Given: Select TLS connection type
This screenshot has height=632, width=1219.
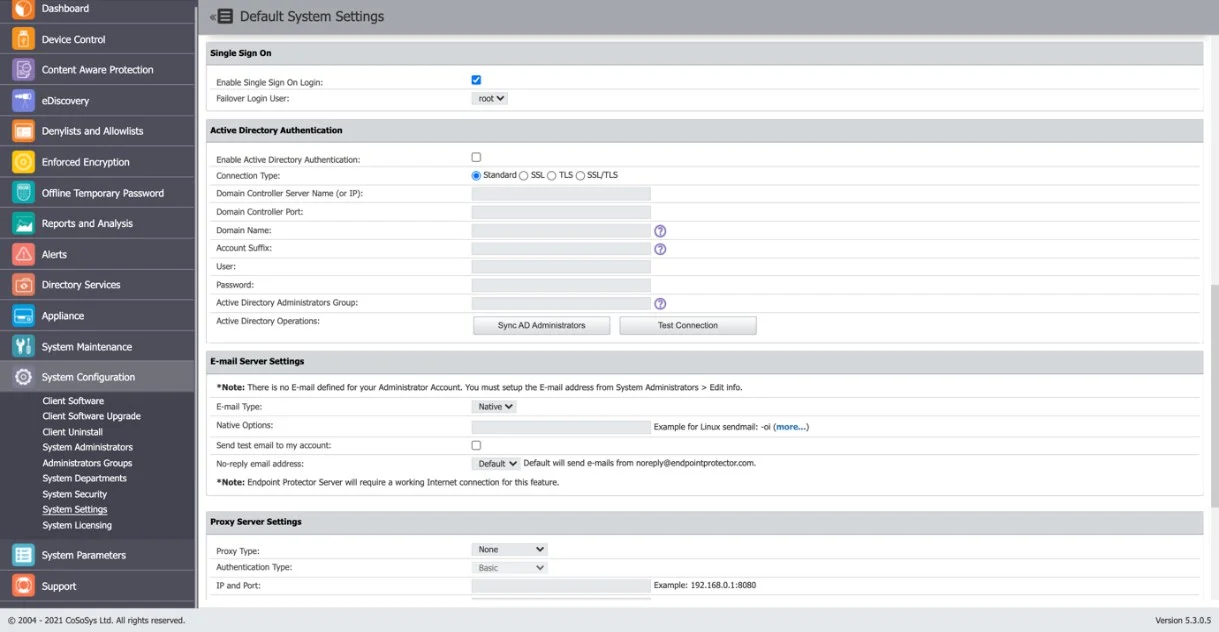Looking at the screenshot, I should (552, 175).
